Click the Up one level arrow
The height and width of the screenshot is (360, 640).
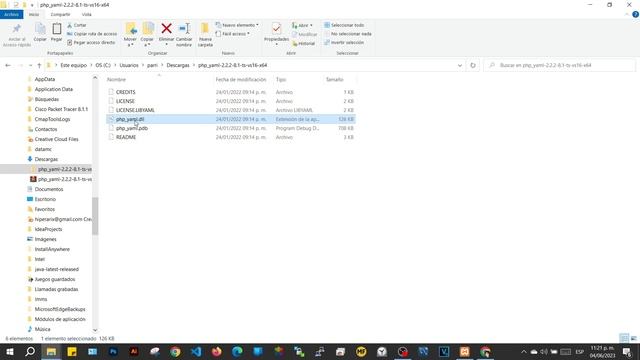coord(39,65)
